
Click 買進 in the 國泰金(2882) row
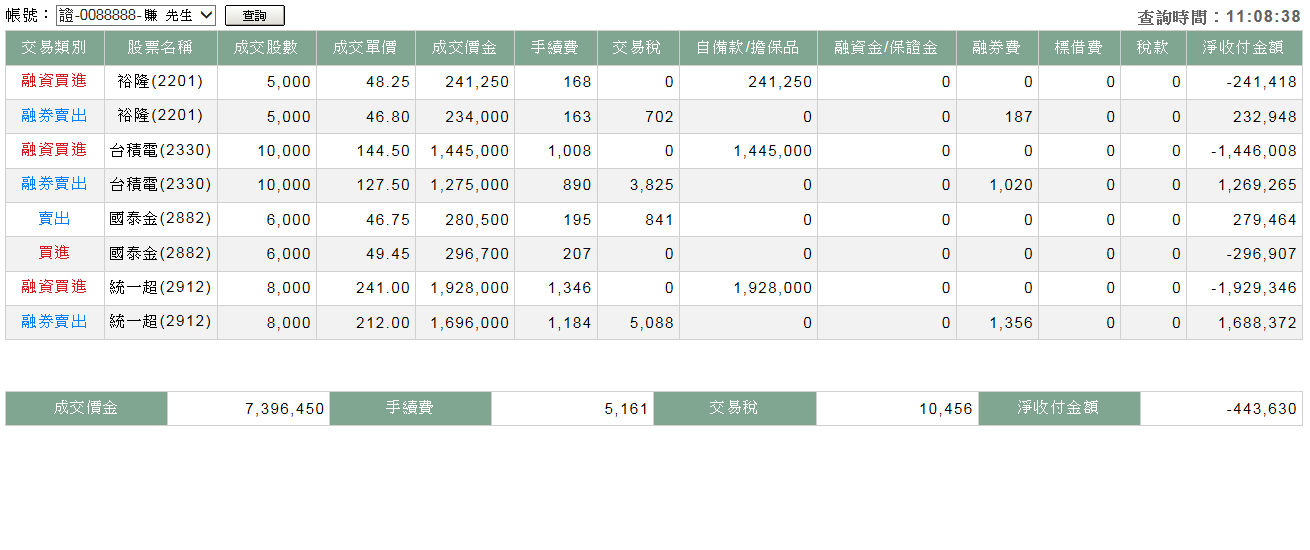(54, 253)
